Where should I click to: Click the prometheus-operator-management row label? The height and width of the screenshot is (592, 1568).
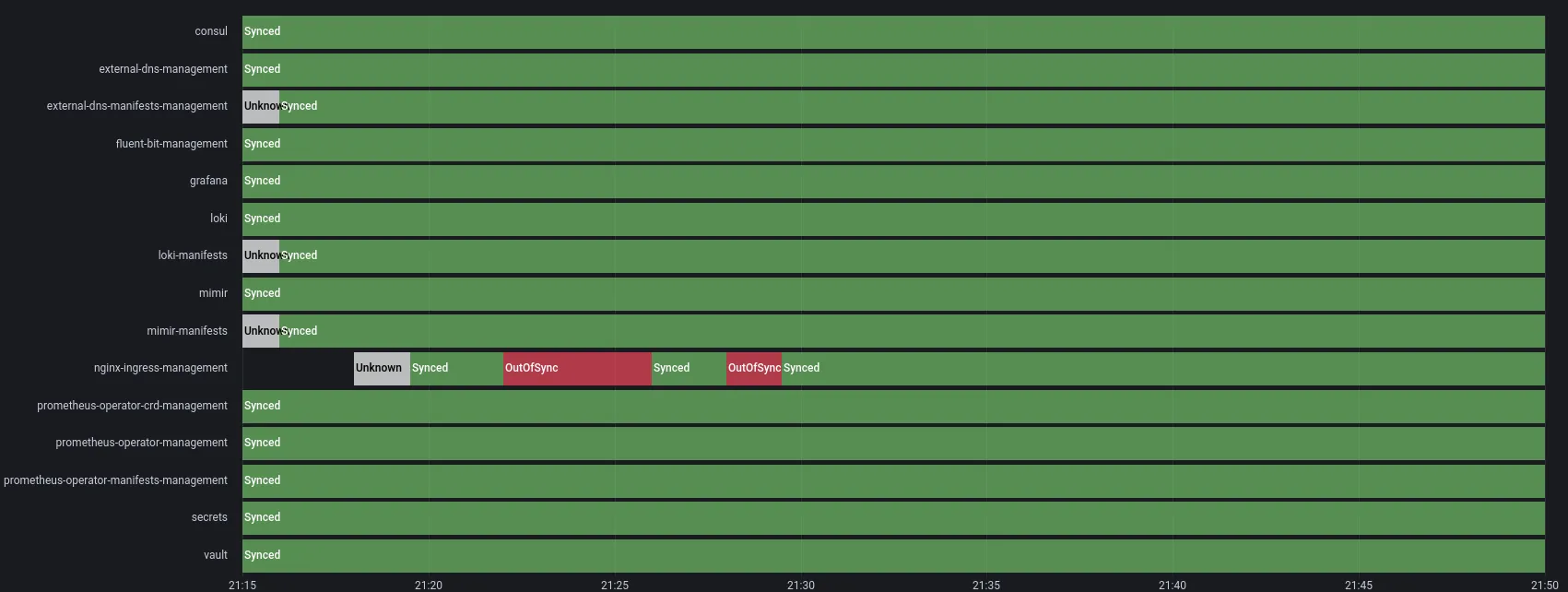pyautogui.click(x=141, y=443)
